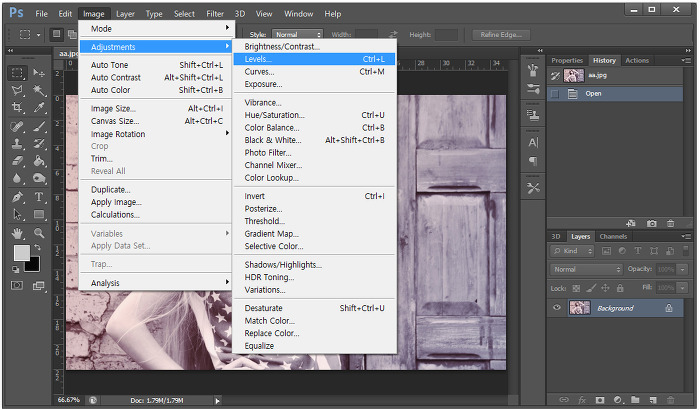This screenshot has height=410, width=700.
Task: Choose Desaturate from the menu
Action: coord(314,308)
